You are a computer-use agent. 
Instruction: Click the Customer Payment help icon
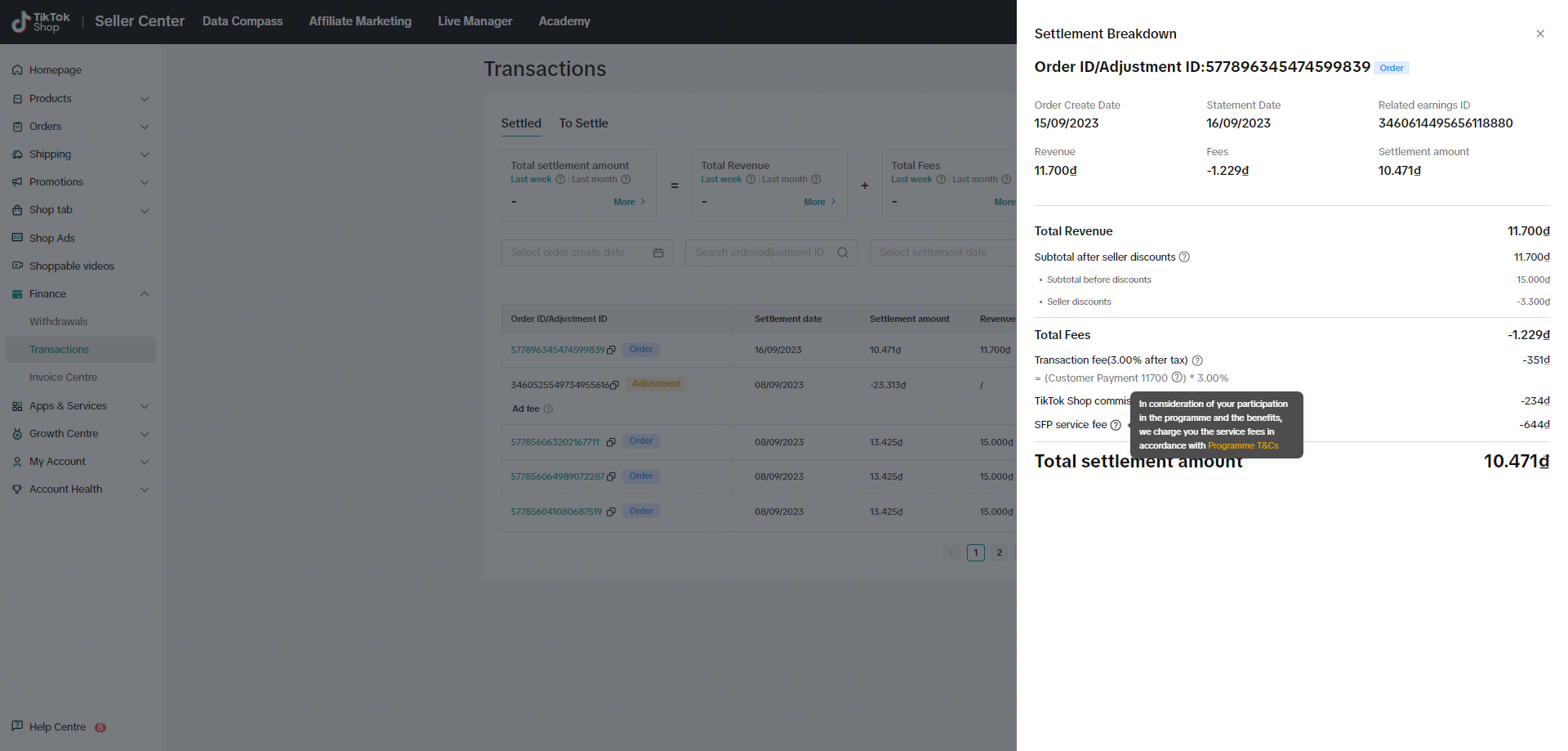tap(1177, 378)
